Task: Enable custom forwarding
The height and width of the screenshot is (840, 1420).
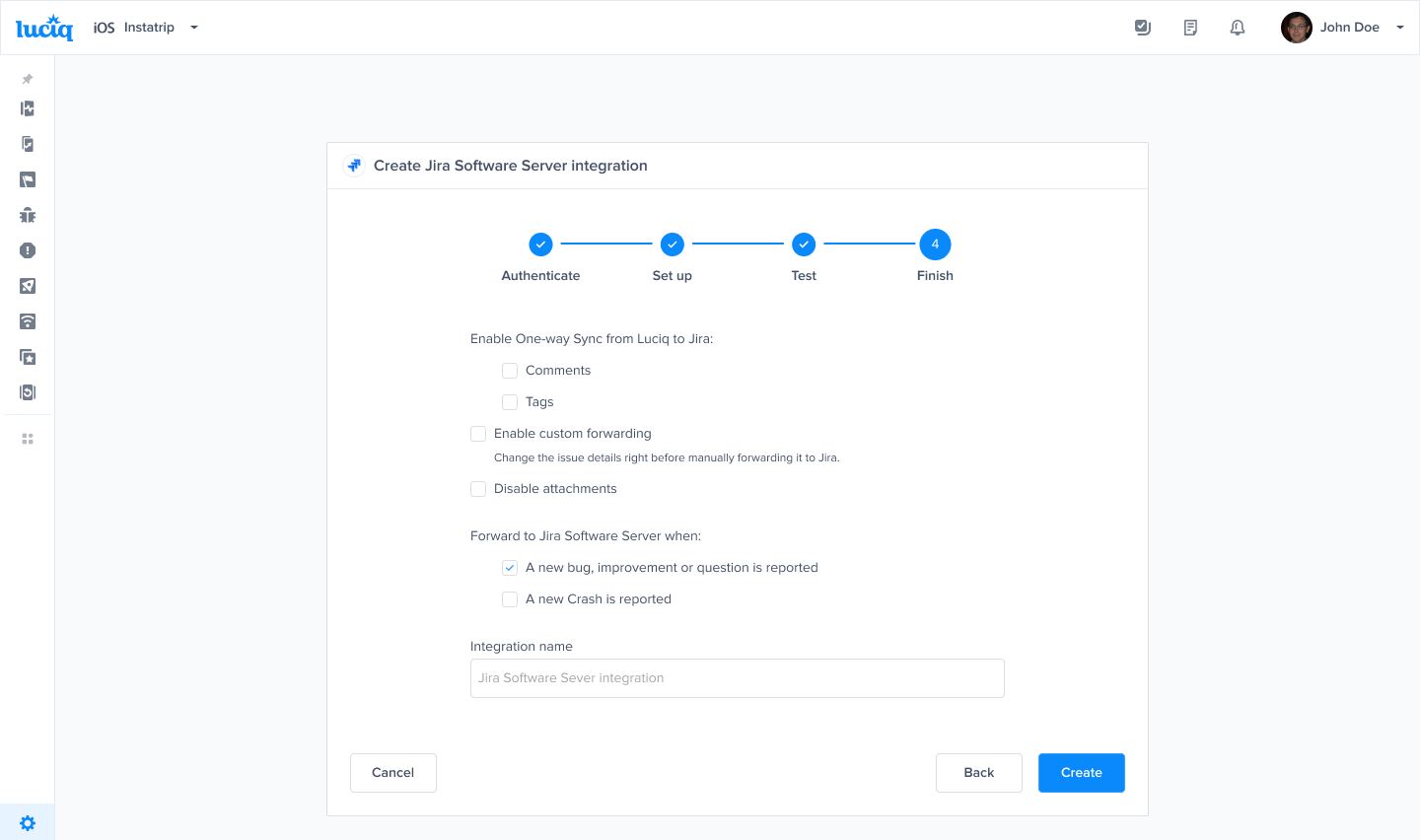Action: pyautogui.click(x=478, y=433)
